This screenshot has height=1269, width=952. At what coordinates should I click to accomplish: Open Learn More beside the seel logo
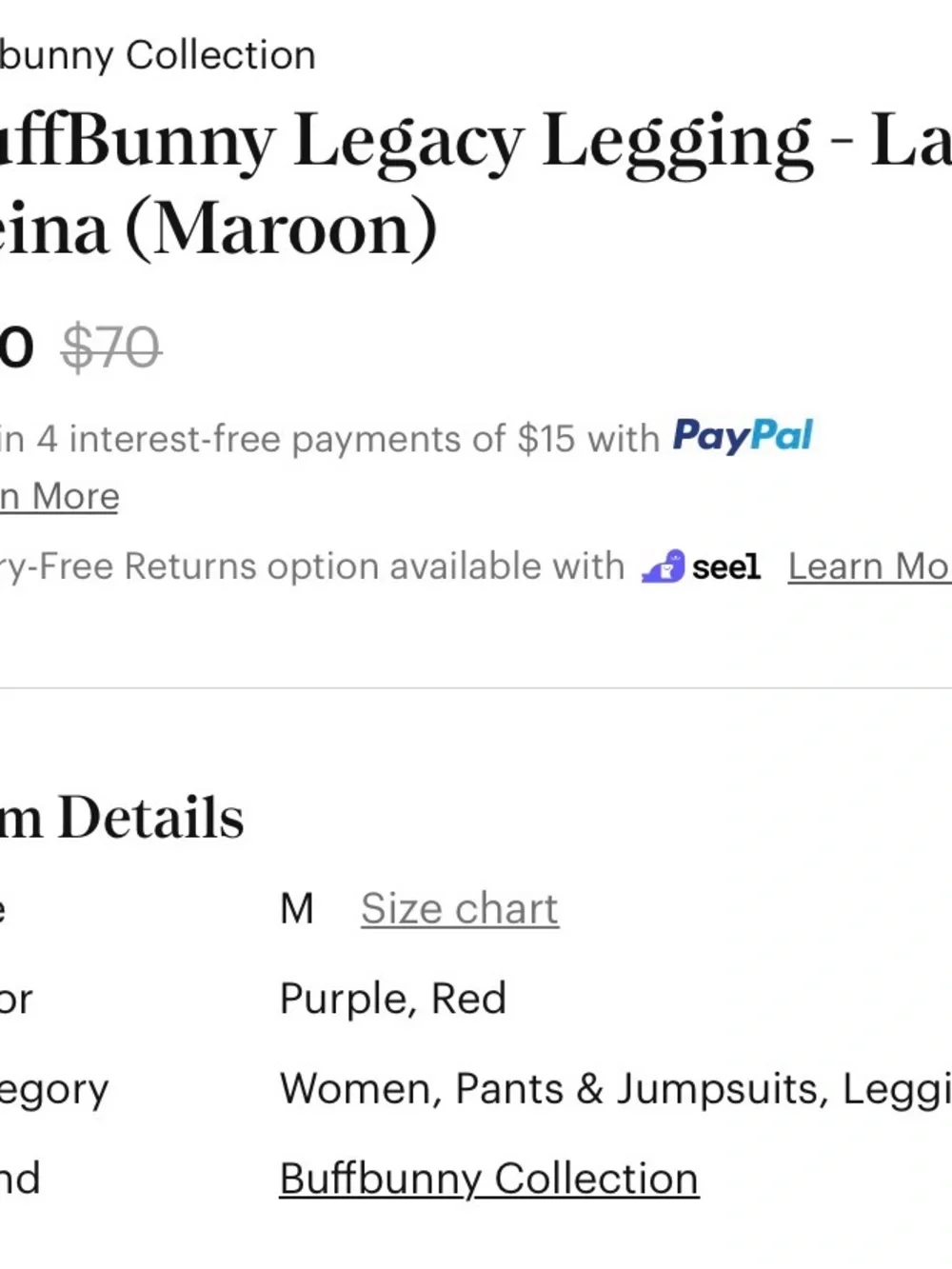click(868, 566)
